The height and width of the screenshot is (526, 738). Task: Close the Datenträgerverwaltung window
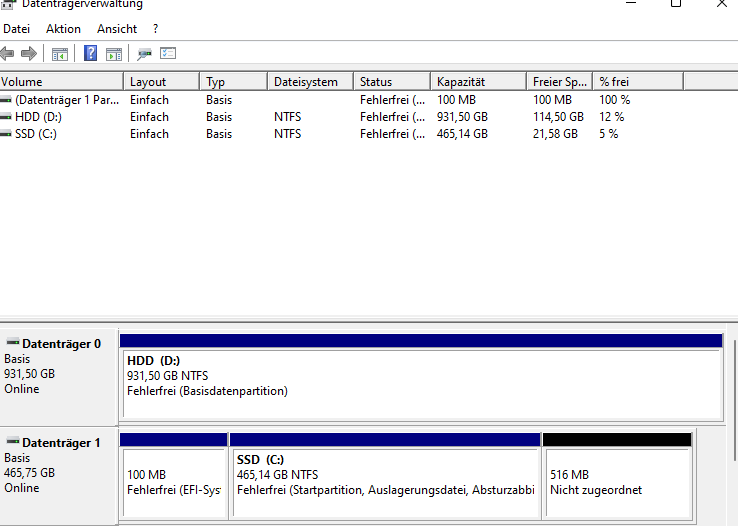(722, 4)
